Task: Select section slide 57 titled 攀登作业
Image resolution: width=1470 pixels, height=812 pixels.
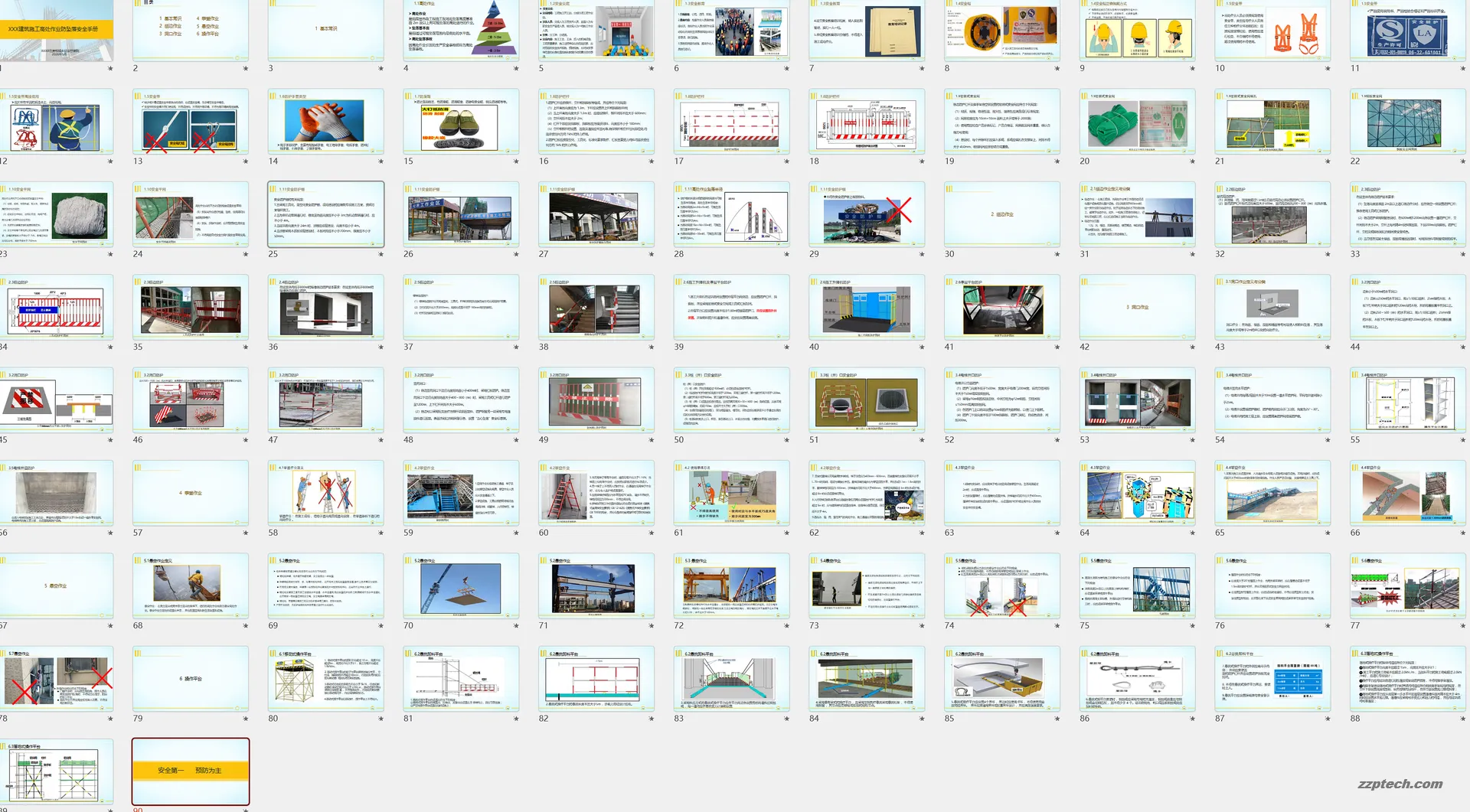Action: click(x=191, y=493)
